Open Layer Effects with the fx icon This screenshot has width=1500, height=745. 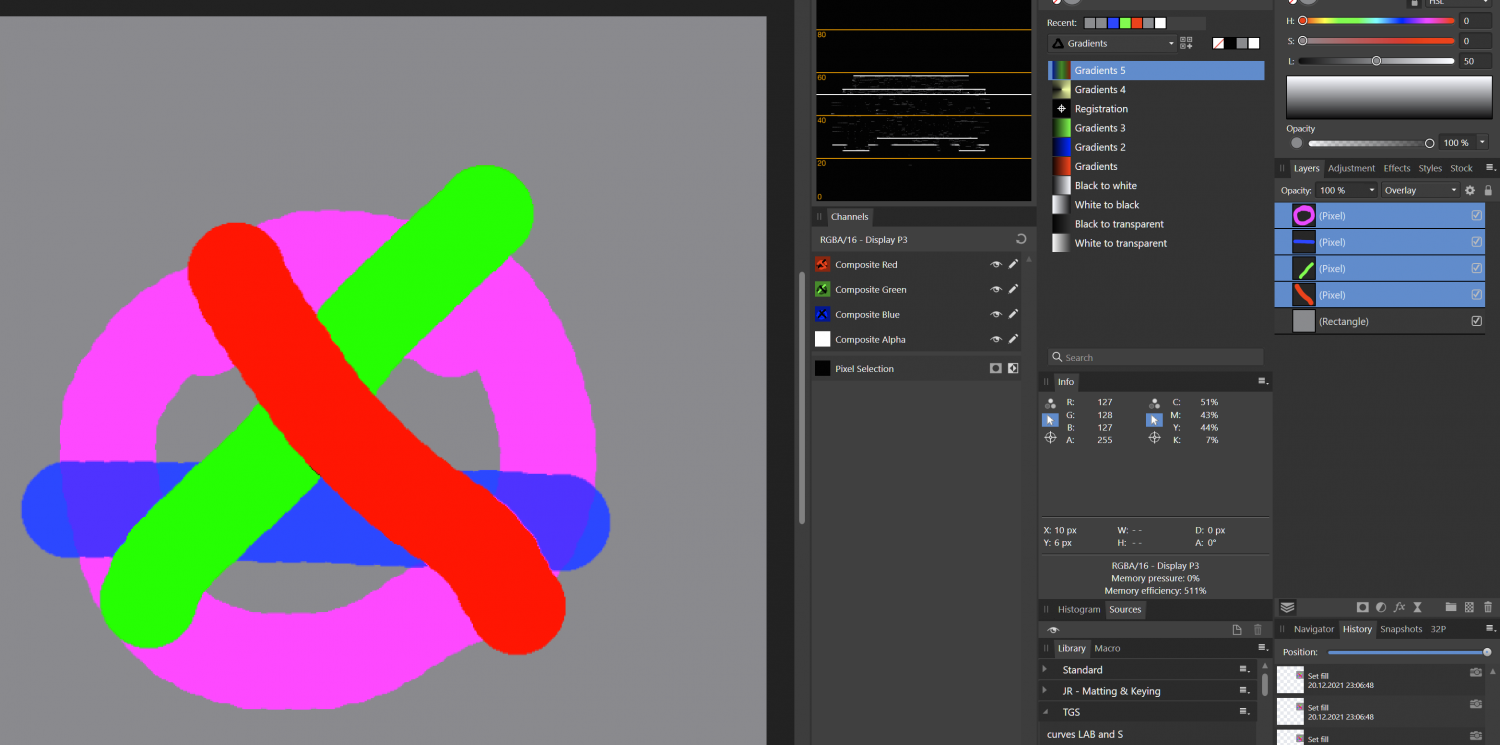click(x=1399, y=607)
